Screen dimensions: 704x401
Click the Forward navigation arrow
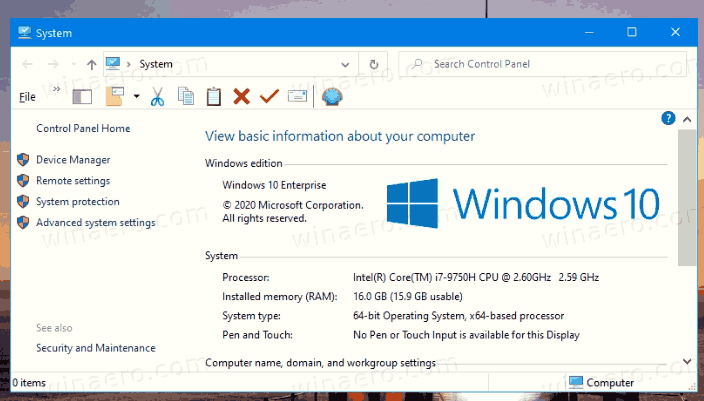[53, 64]
